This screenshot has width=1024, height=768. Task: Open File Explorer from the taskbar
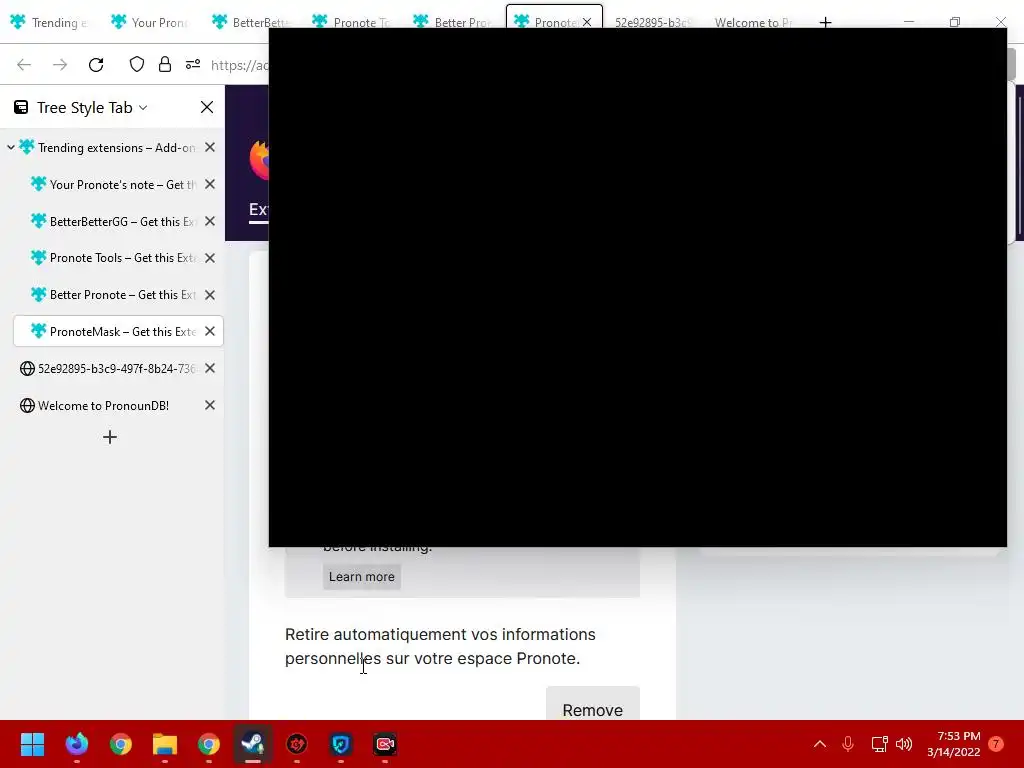(165, 744)
